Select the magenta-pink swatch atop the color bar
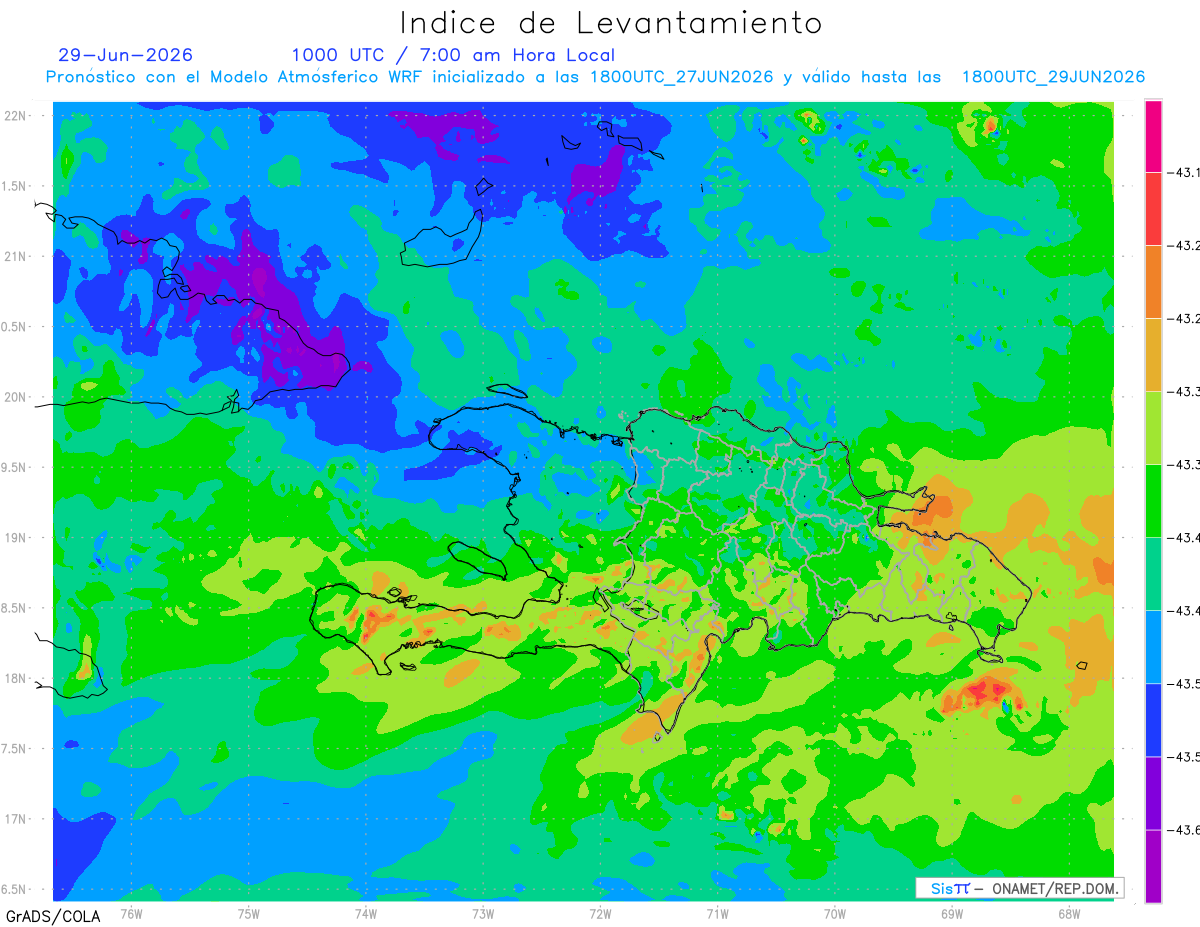 click(x=1153, y=136)
